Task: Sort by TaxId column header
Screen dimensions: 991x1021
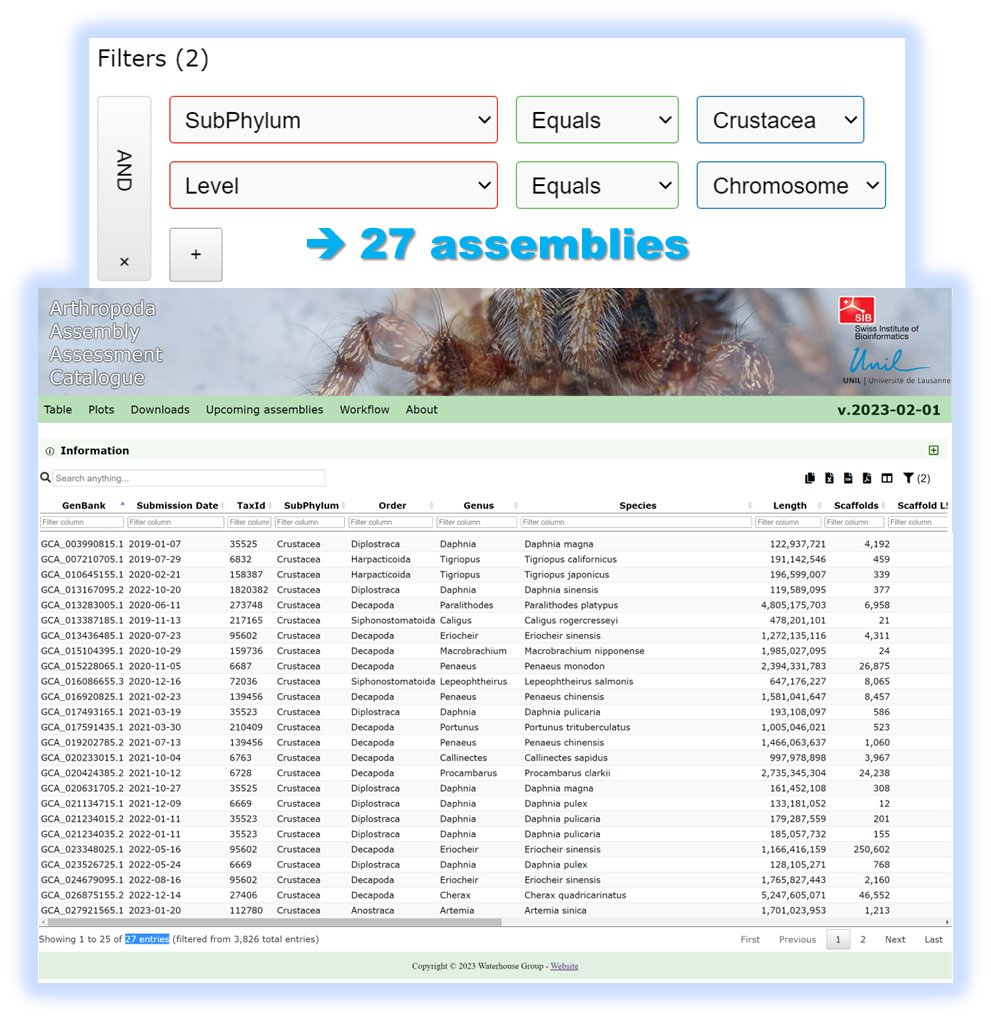Action: (x=251, y=505)
